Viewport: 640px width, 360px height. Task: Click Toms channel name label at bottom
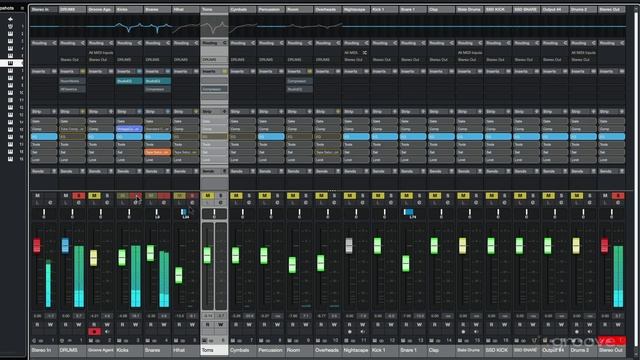214,350
